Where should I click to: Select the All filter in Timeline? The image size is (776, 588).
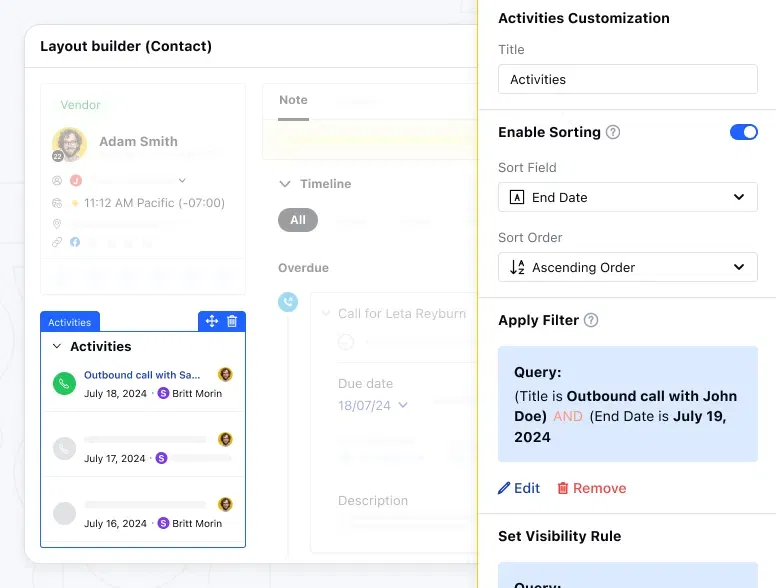(x=298, y=220)
